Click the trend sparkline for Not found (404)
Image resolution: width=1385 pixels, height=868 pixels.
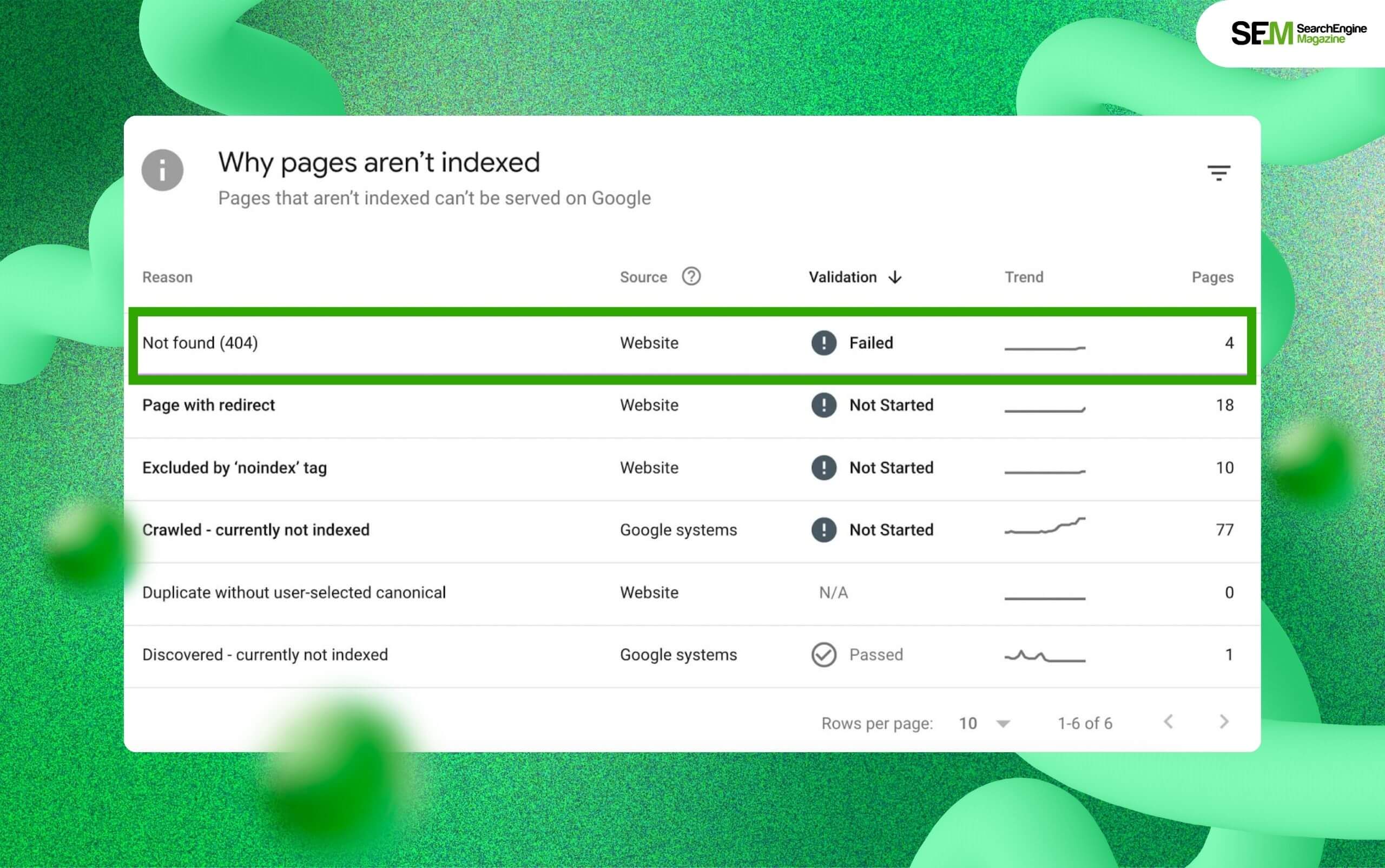[x=1045, y=348]
